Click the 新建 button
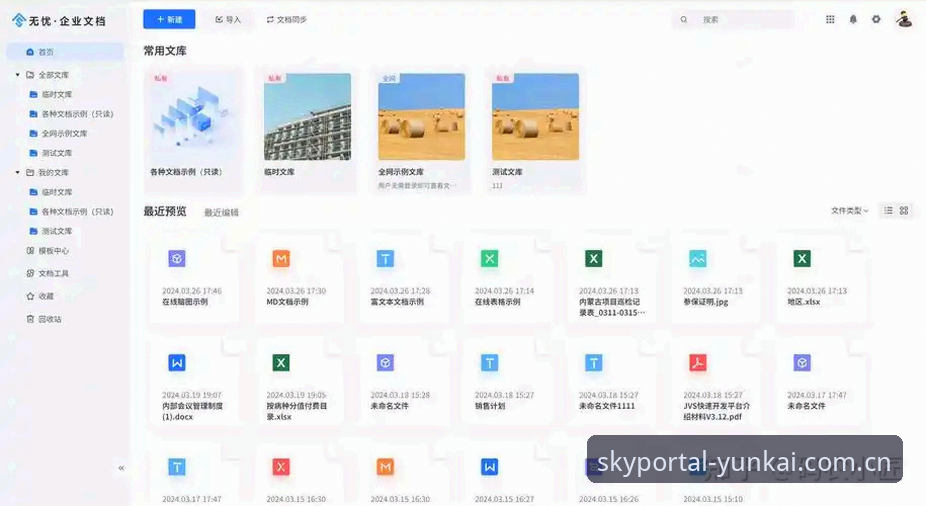The height and width of the screenshot is (506, 926). 169,19
